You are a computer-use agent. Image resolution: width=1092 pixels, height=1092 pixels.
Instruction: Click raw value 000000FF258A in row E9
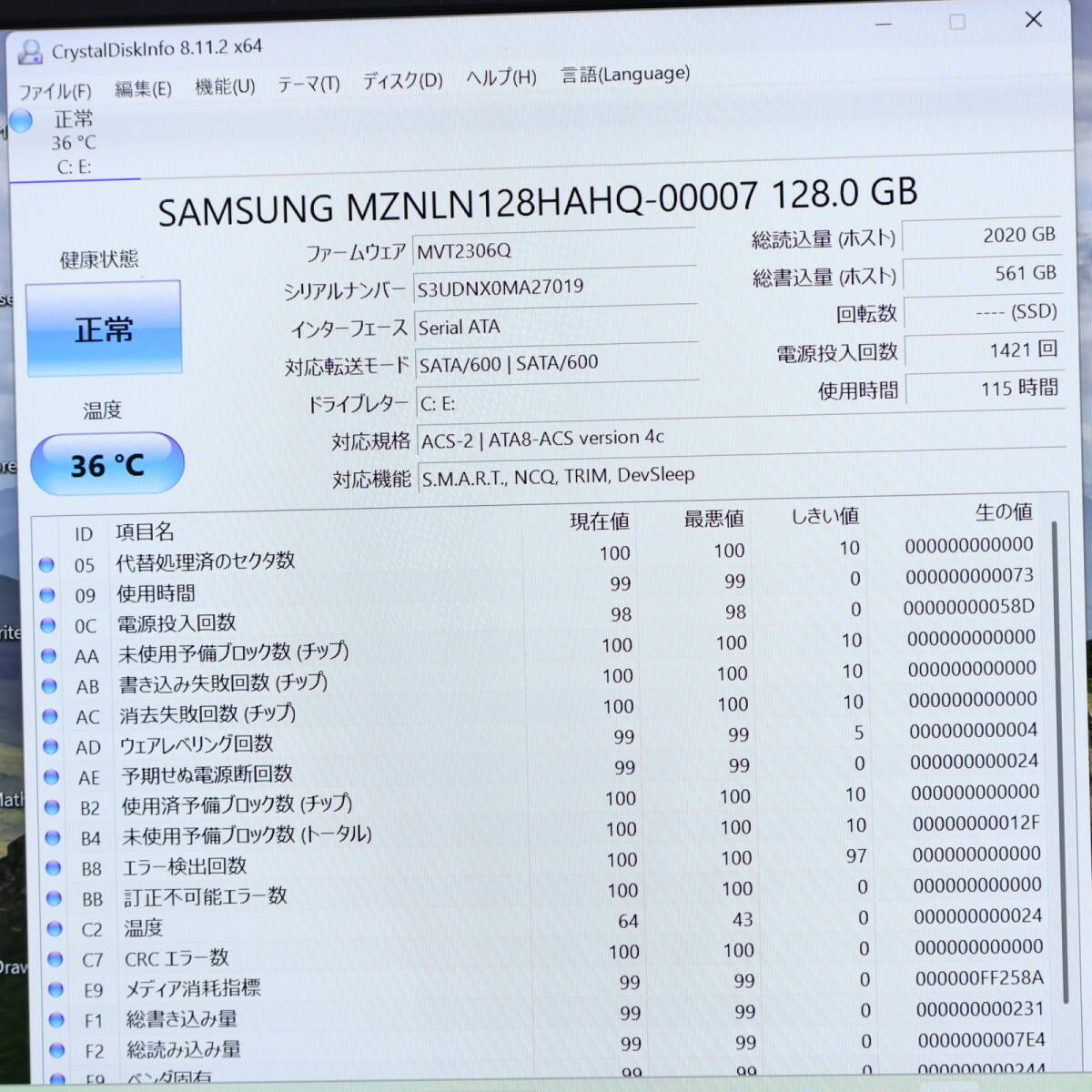pyautogui.click(x=979, y=978)
